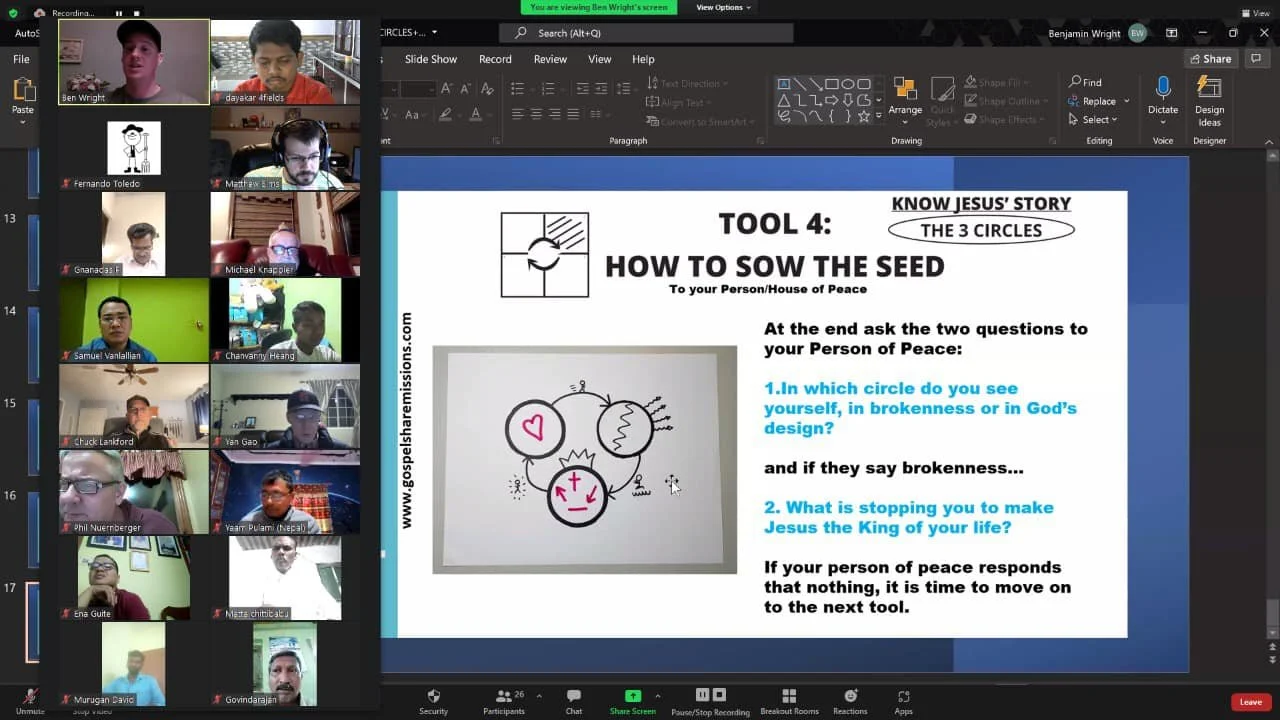
Task: Click Find in PowerPoint's Editing group
Action: (x=1086, y=82)
